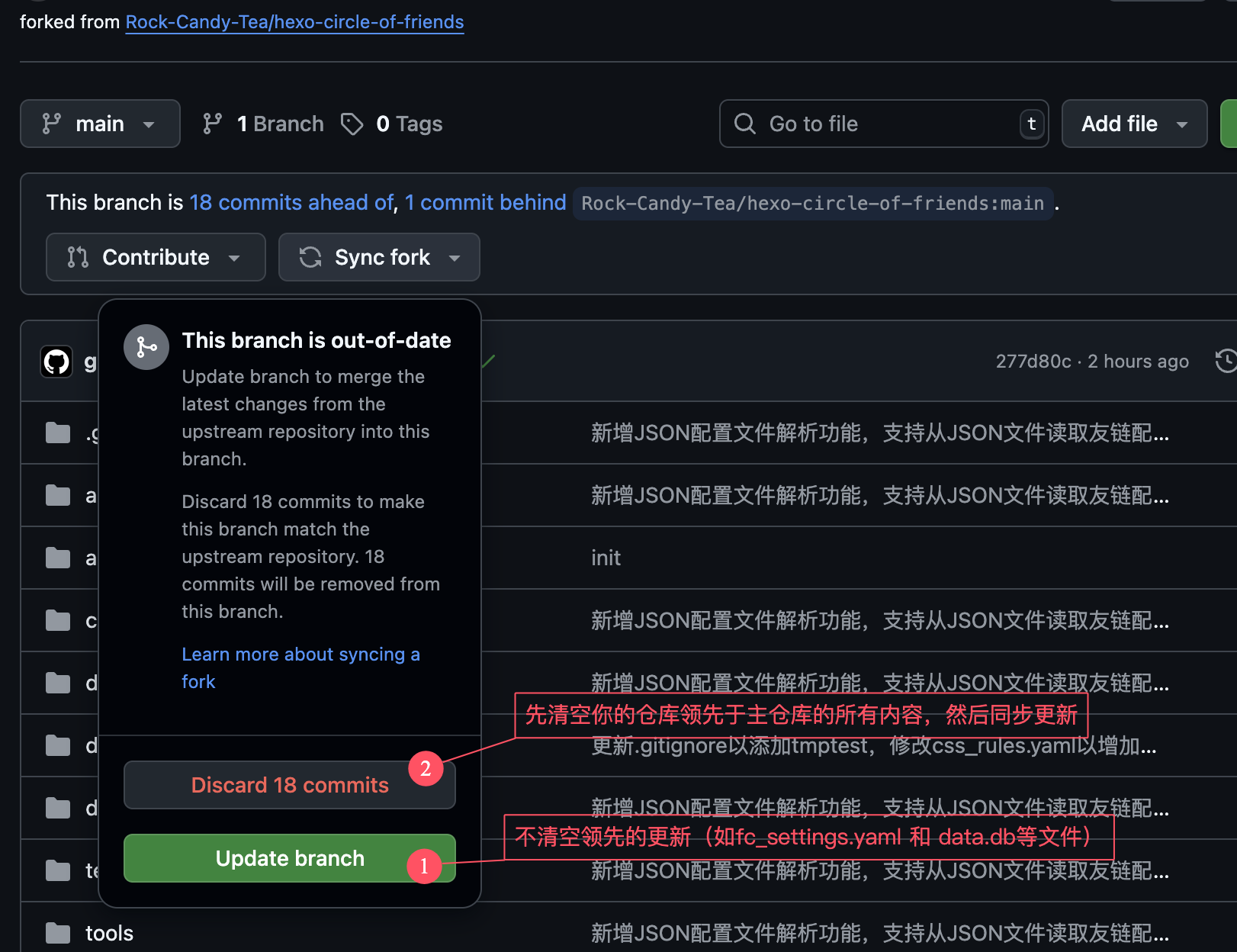Click the keyboard shortcut t badge in search
This screenshot has width=1237, height=952.
[x=1031, y=124]
